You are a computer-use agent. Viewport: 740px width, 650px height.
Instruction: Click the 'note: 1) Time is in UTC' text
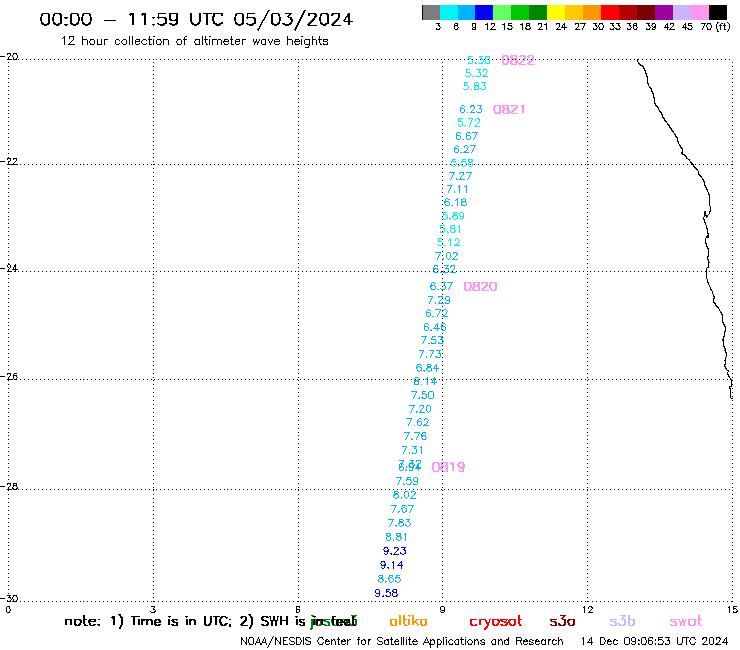pos(147,621)
